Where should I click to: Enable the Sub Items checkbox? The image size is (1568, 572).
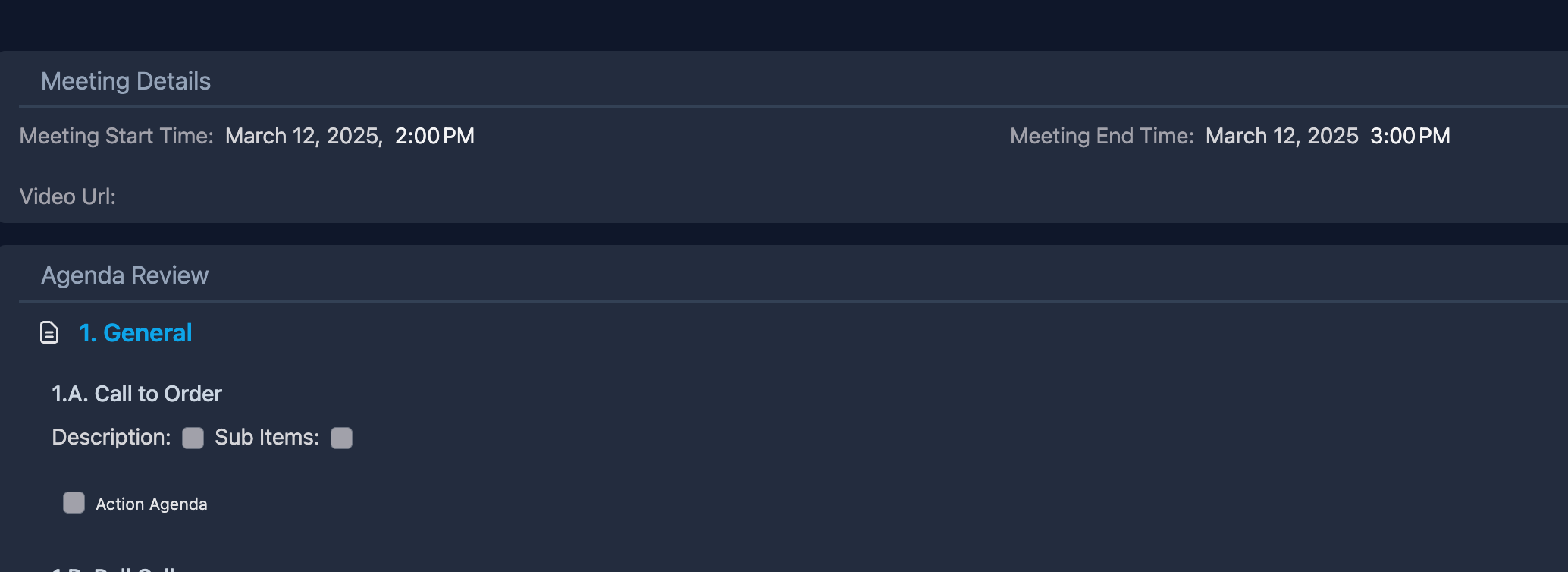(x=342, y=438)
